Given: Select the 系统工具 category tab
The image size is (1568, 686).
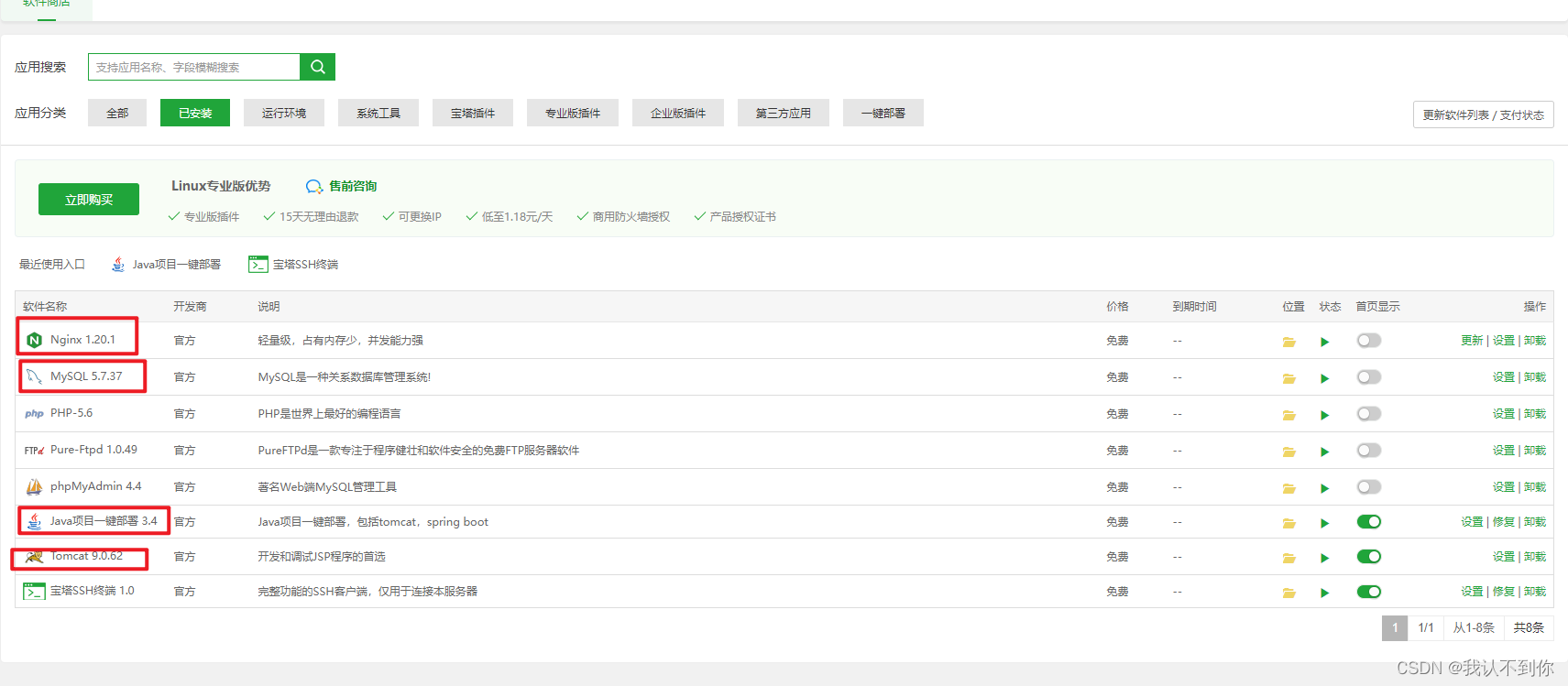Looking at the screenshot, I should pos(378,113).
